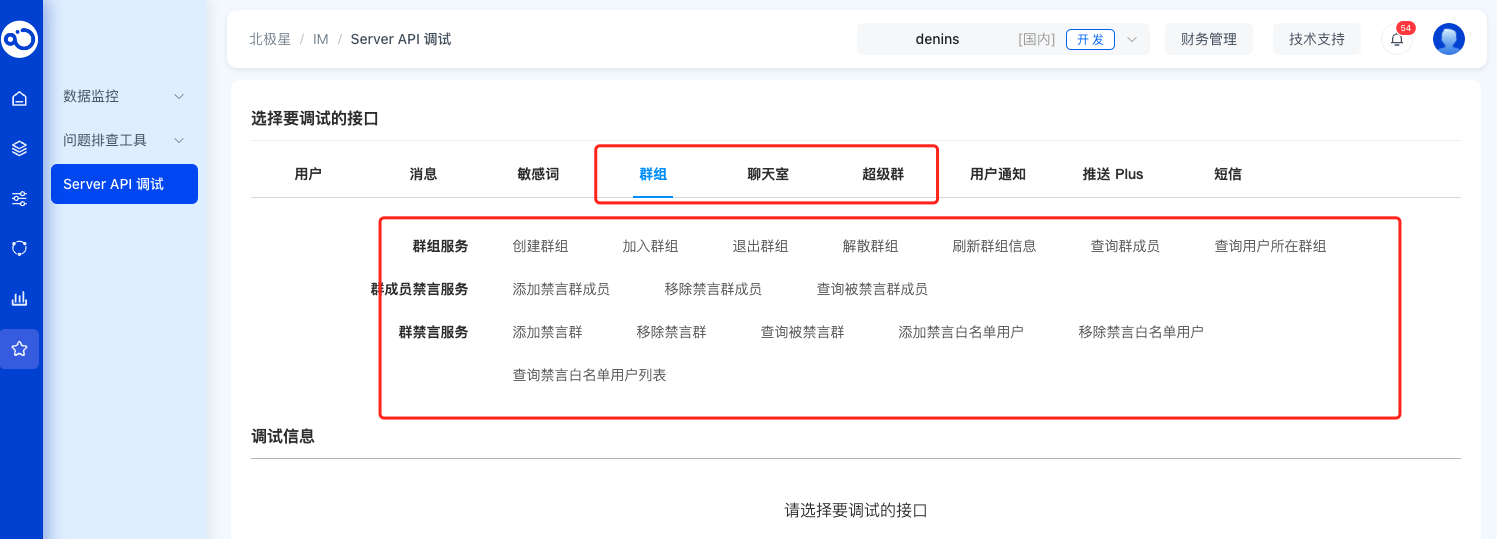Select the 添加禁言白名单用户 API
Viewport: 1497px width, 539px height.
961,332
